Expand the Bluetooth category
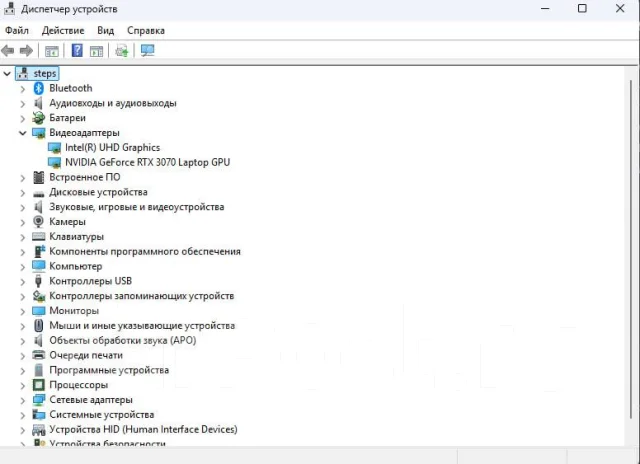The image size is (640, 464). [23, 89]
